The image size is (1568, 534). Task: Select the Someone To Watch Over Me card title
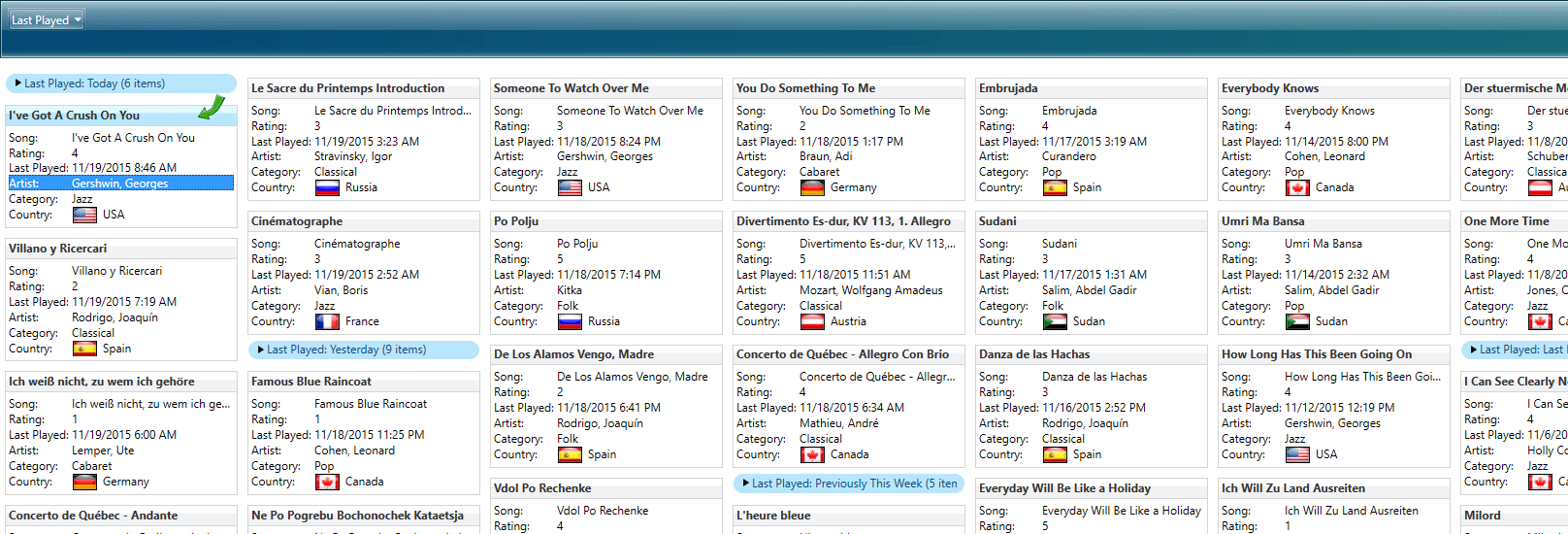pos(571,88)
